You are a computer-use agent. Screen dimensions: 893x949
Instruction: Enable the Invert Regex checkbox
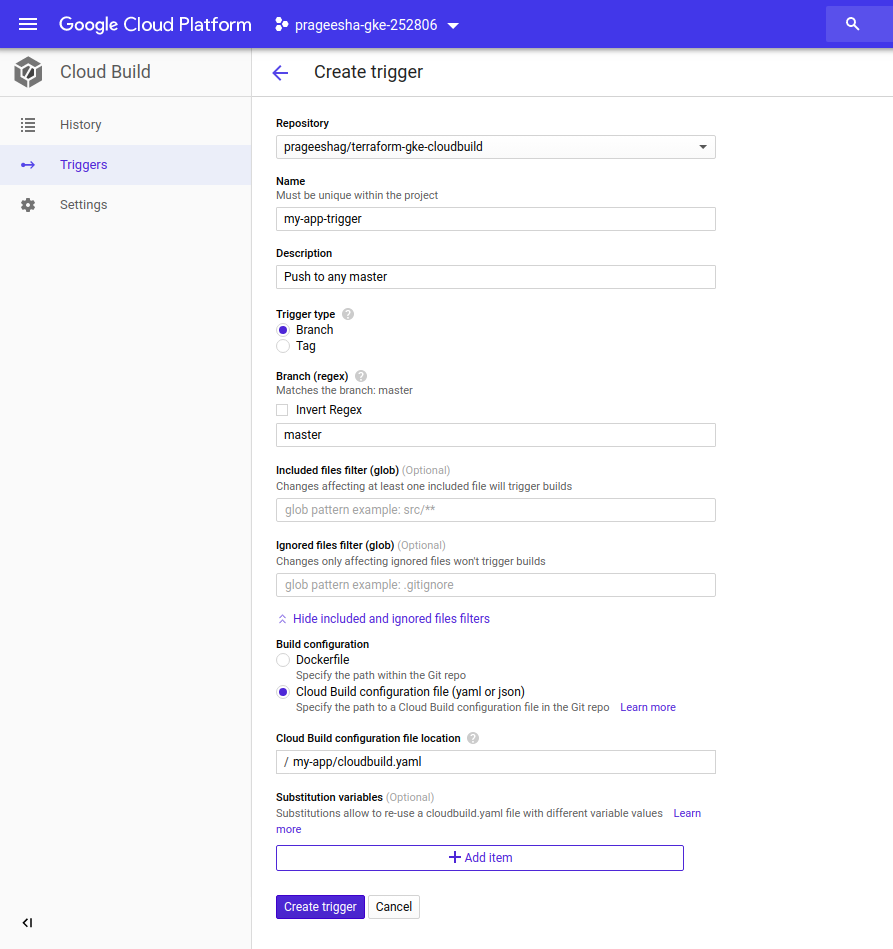282,410
